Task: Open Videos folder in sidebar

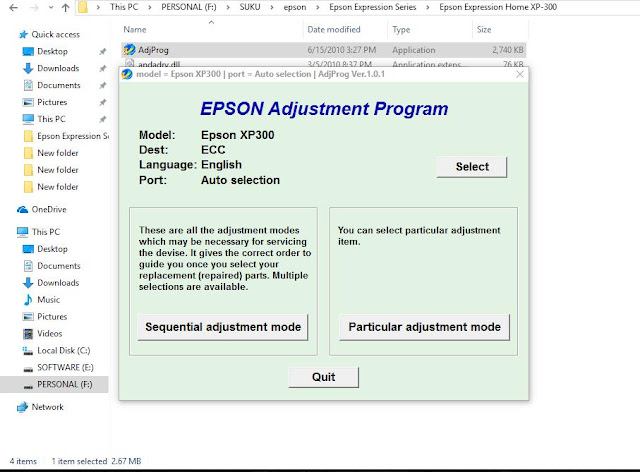Action: [49, 334]
